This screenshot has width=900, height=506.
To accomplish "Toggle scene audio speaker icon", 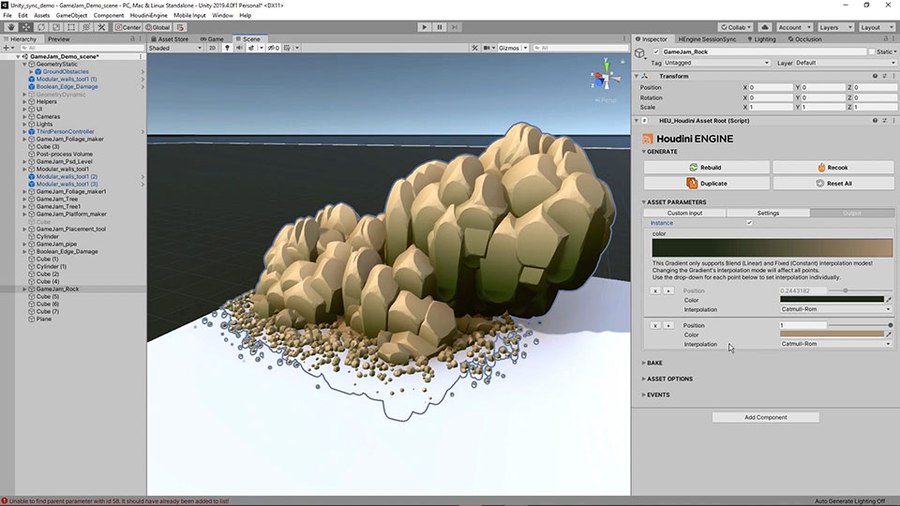I will click(x=239, y=48).
